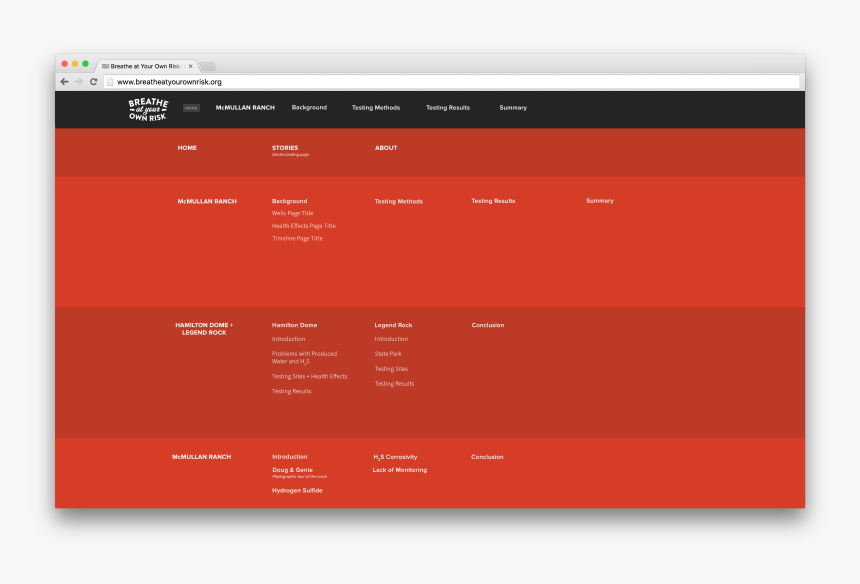Select the Breathe at Your Own Risk tab
The height and width of the screenshot is (584, 860).
146,66
